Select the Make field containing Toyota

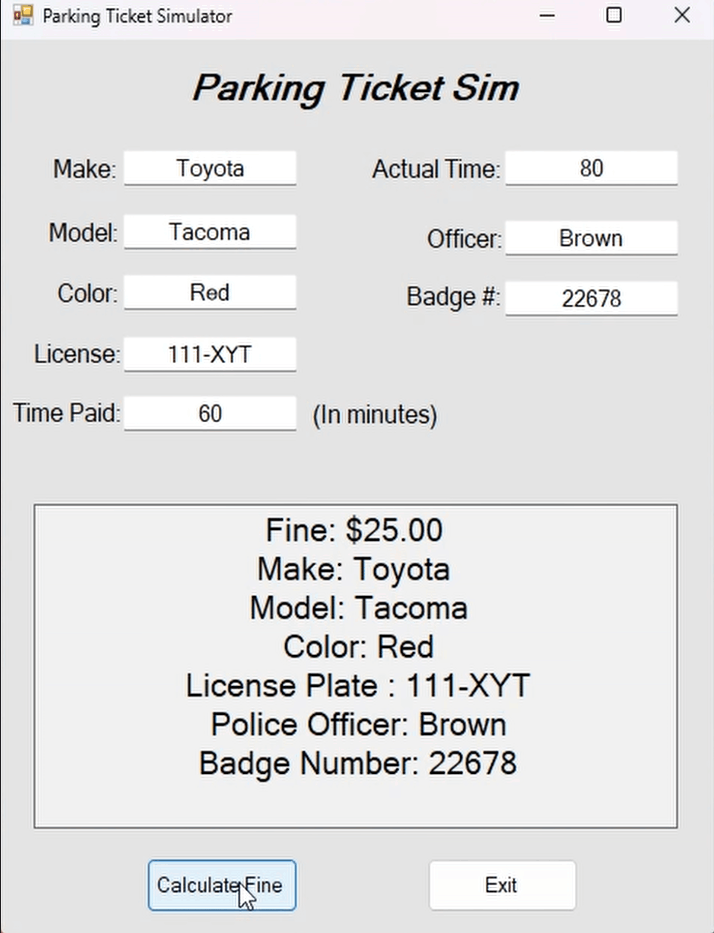[x=210, y=168]
